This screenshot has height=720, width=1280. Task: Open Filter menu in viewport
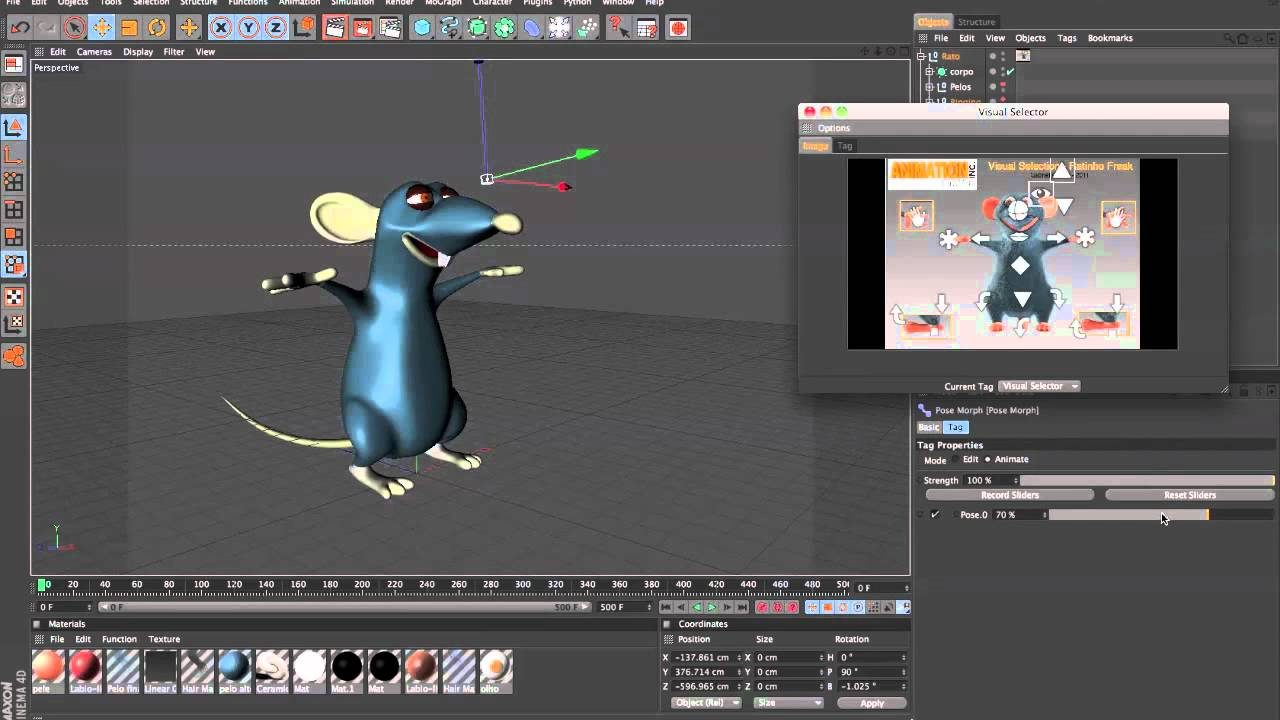tap(174, 52)
